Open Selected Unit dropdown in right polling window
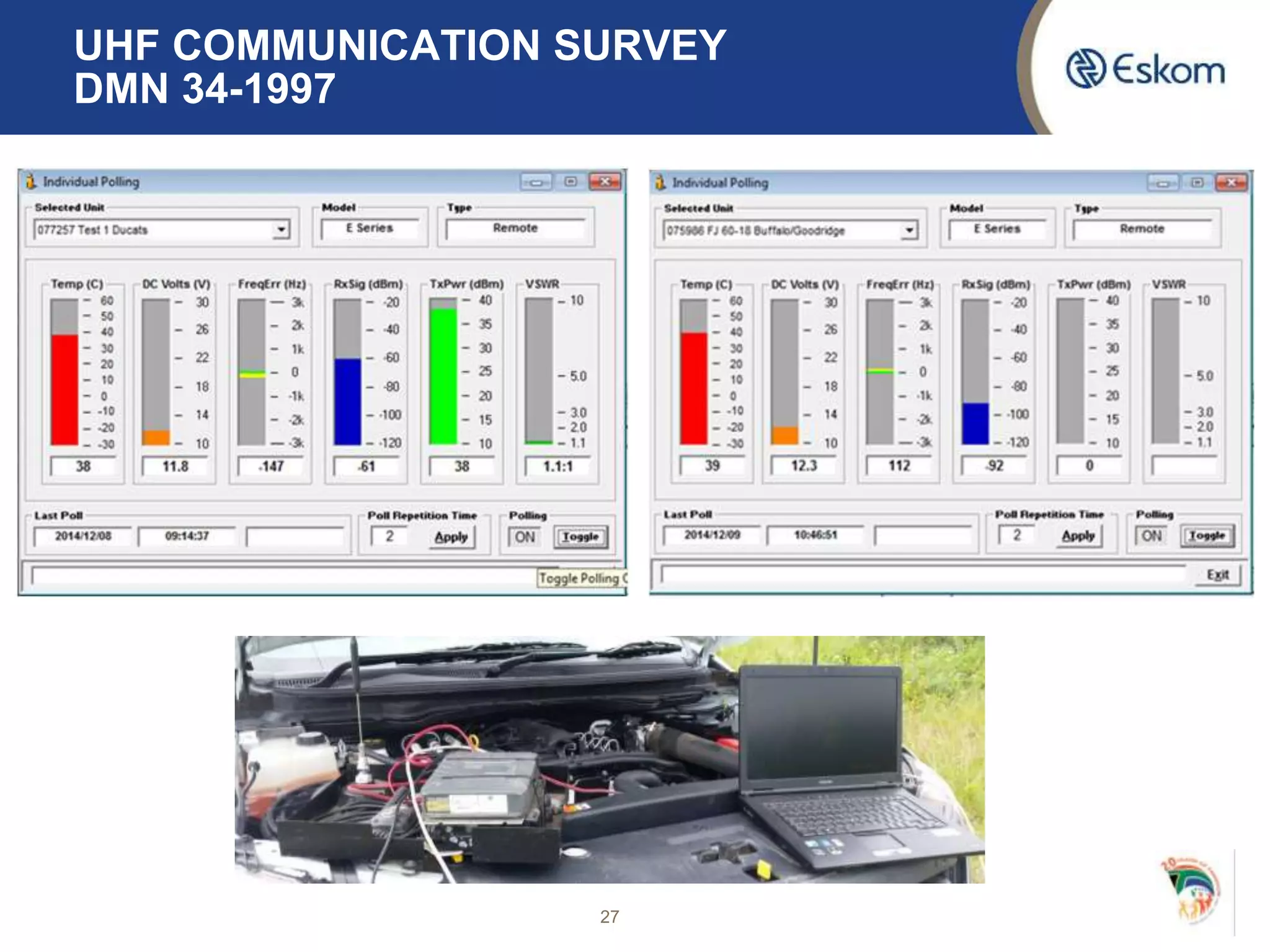Viewport: 1270px width, 952px height. [x=909, y=231]
